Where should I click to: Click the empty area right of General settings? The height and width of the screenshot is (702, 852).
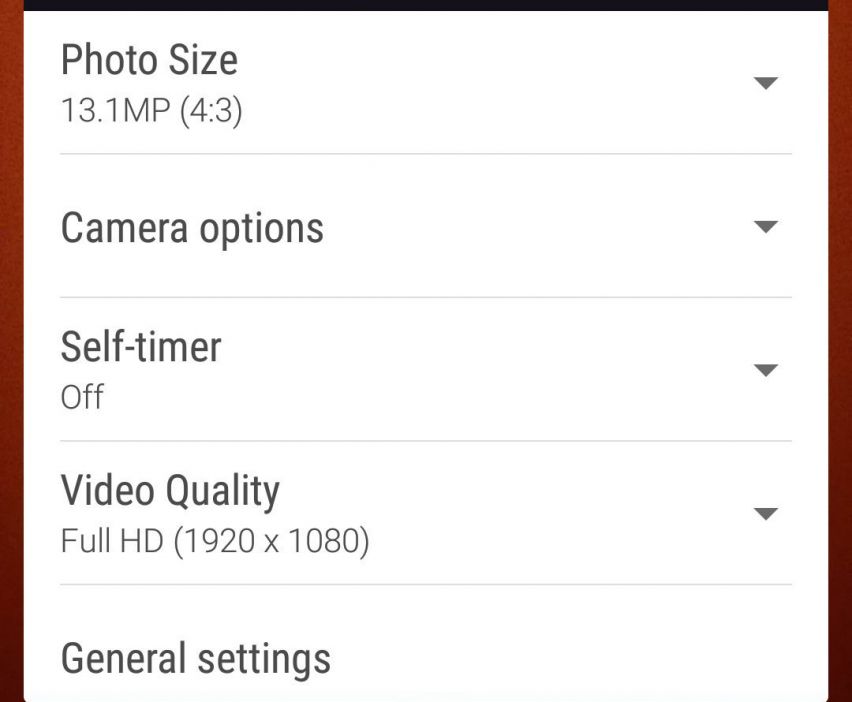[x=560, y=658]
